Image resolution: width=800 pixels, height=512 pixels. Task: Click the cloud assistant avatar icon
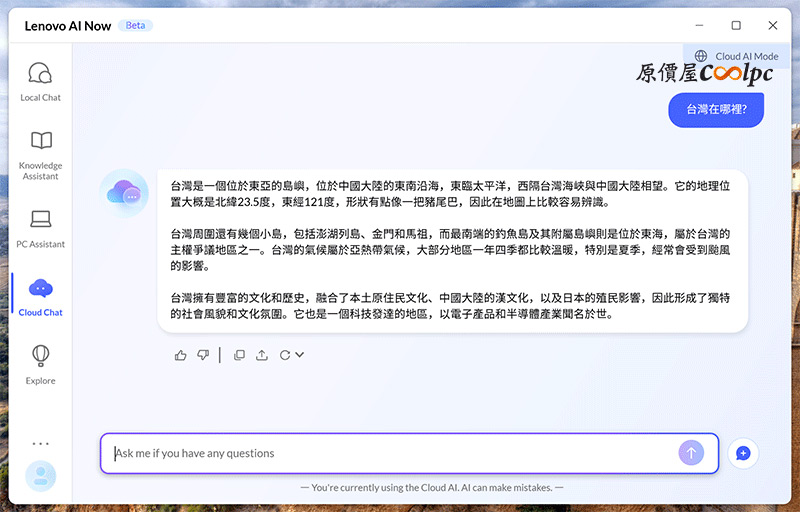click(124, 194)
